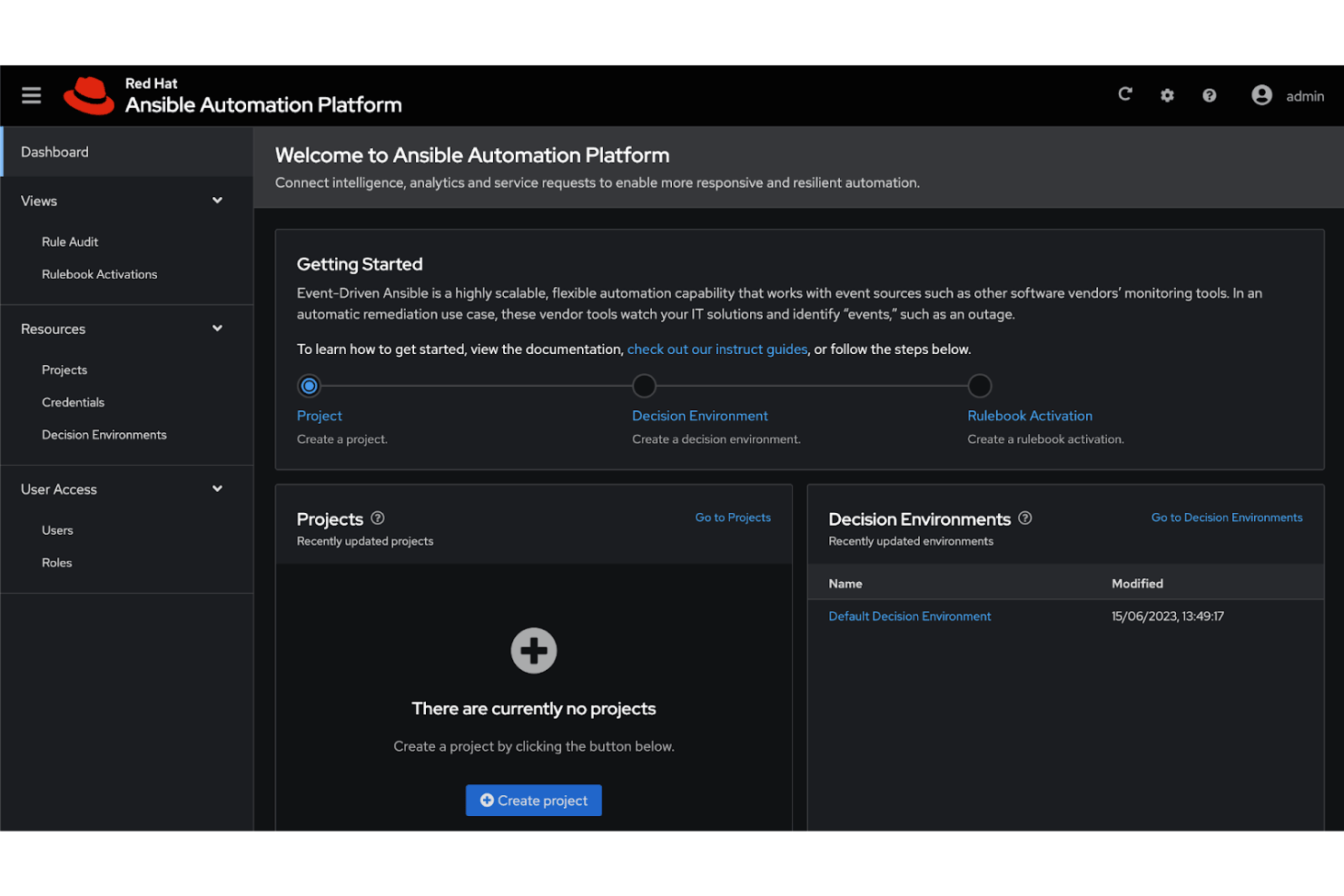The width and height of the screenshot is (1344, 896).
Task: Click the Name column header
Action: coord(845,584)
